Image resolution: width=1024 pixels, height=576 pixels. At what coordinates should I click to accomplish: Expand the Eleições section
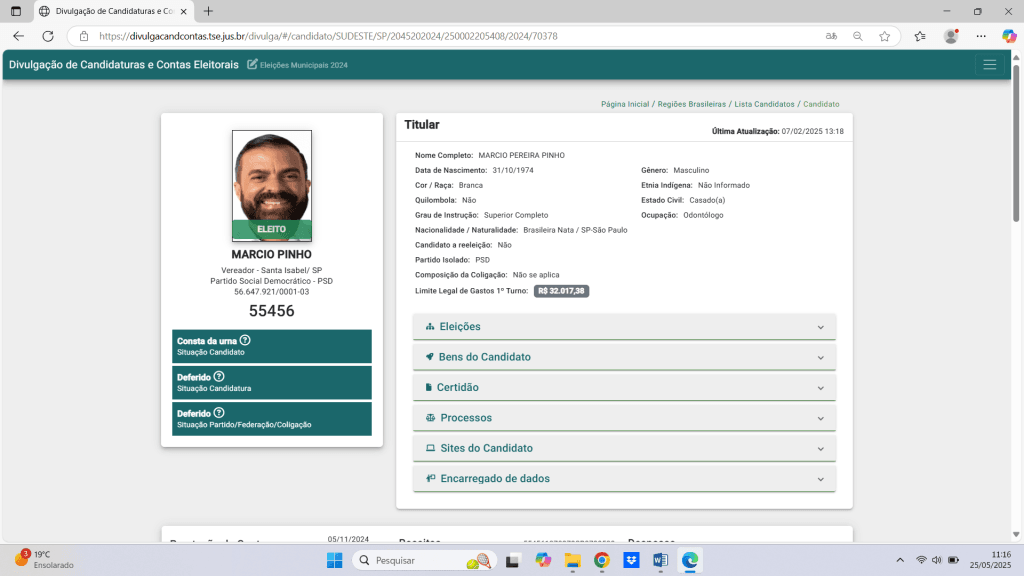pyautogui.click(x=624, y=327)
